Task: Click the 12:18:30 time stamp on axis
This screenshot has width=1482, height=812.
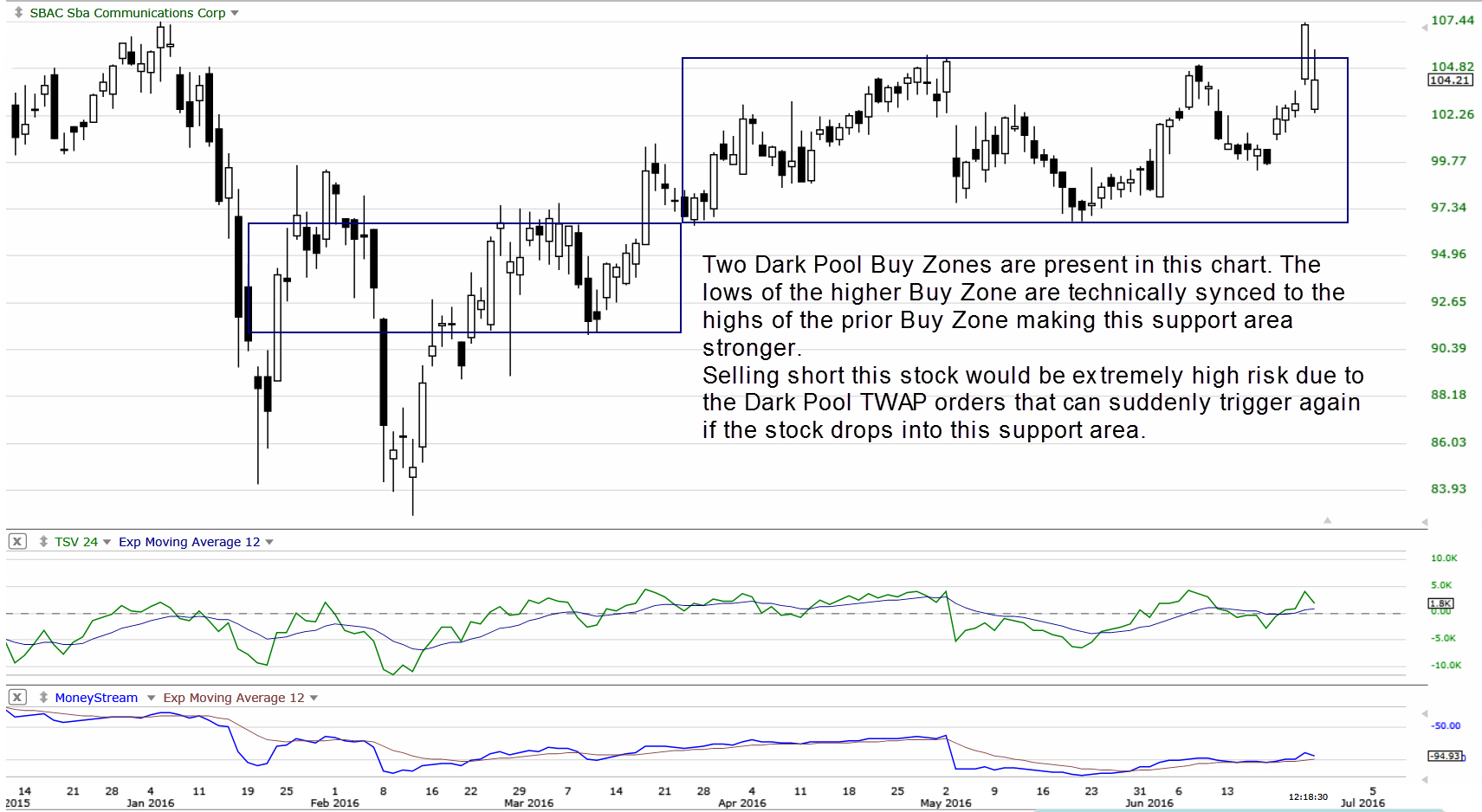Action: pos(1308,796)
